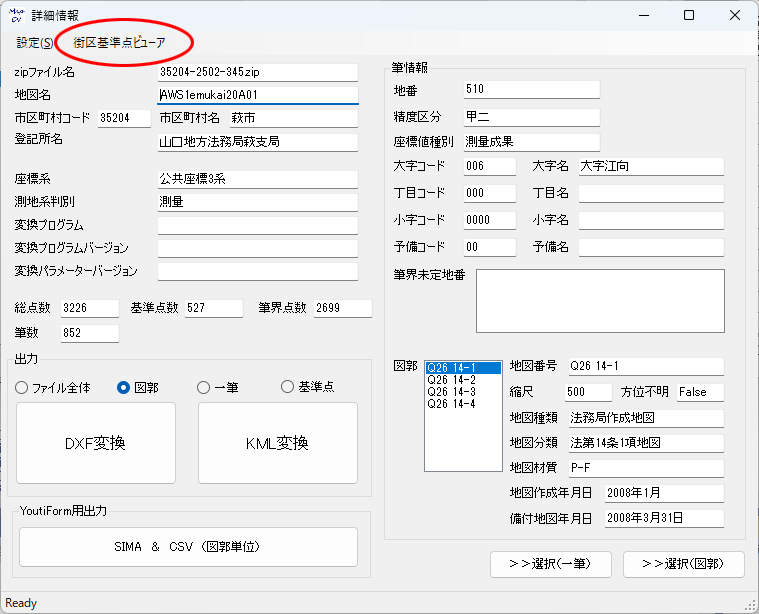This screenshot has height=614, width=759.
Task: Click the 地番 field 510
Action: click(x=531, y=89)
